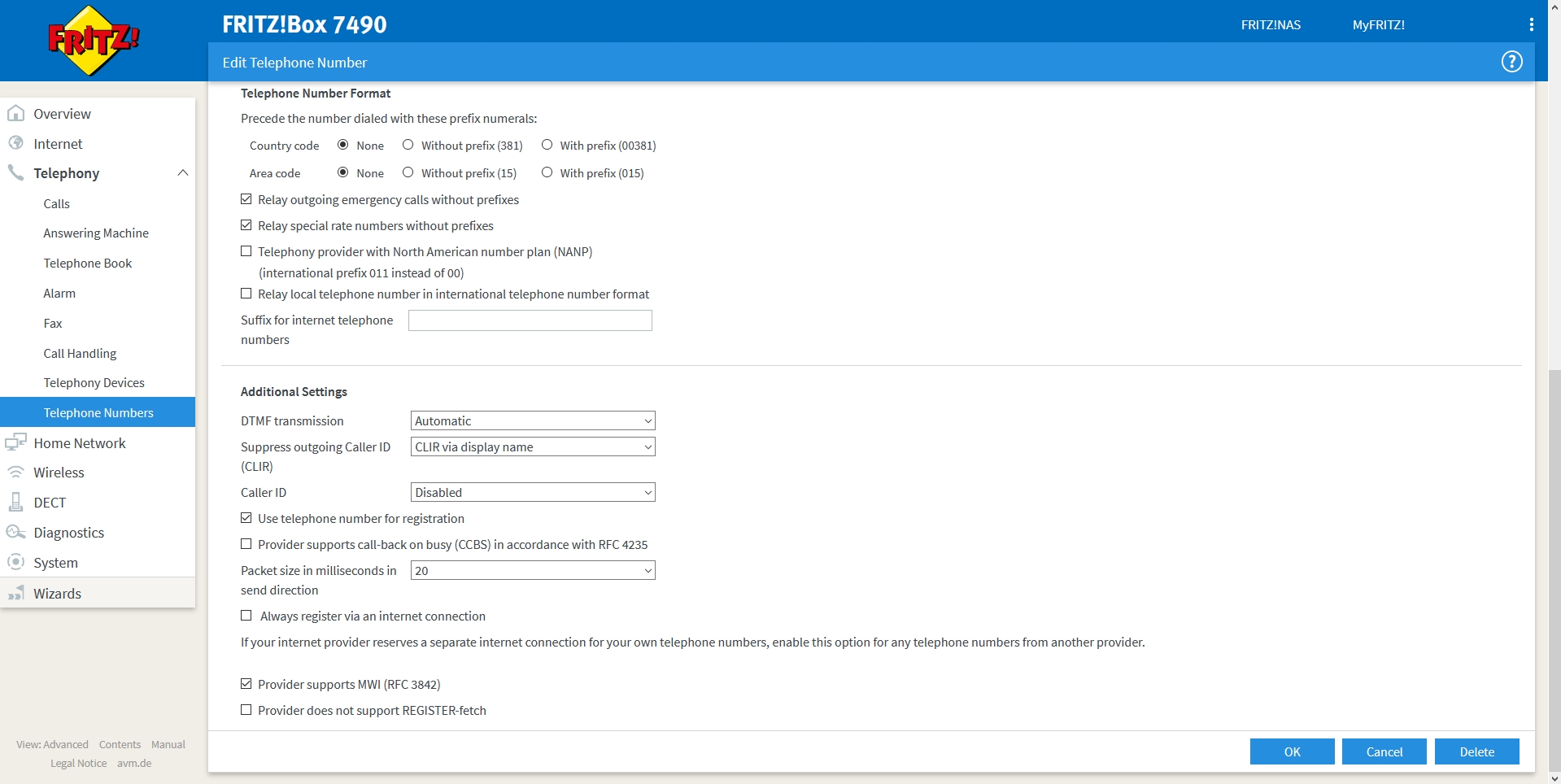Click the Overview house icon

coord(15,114)
